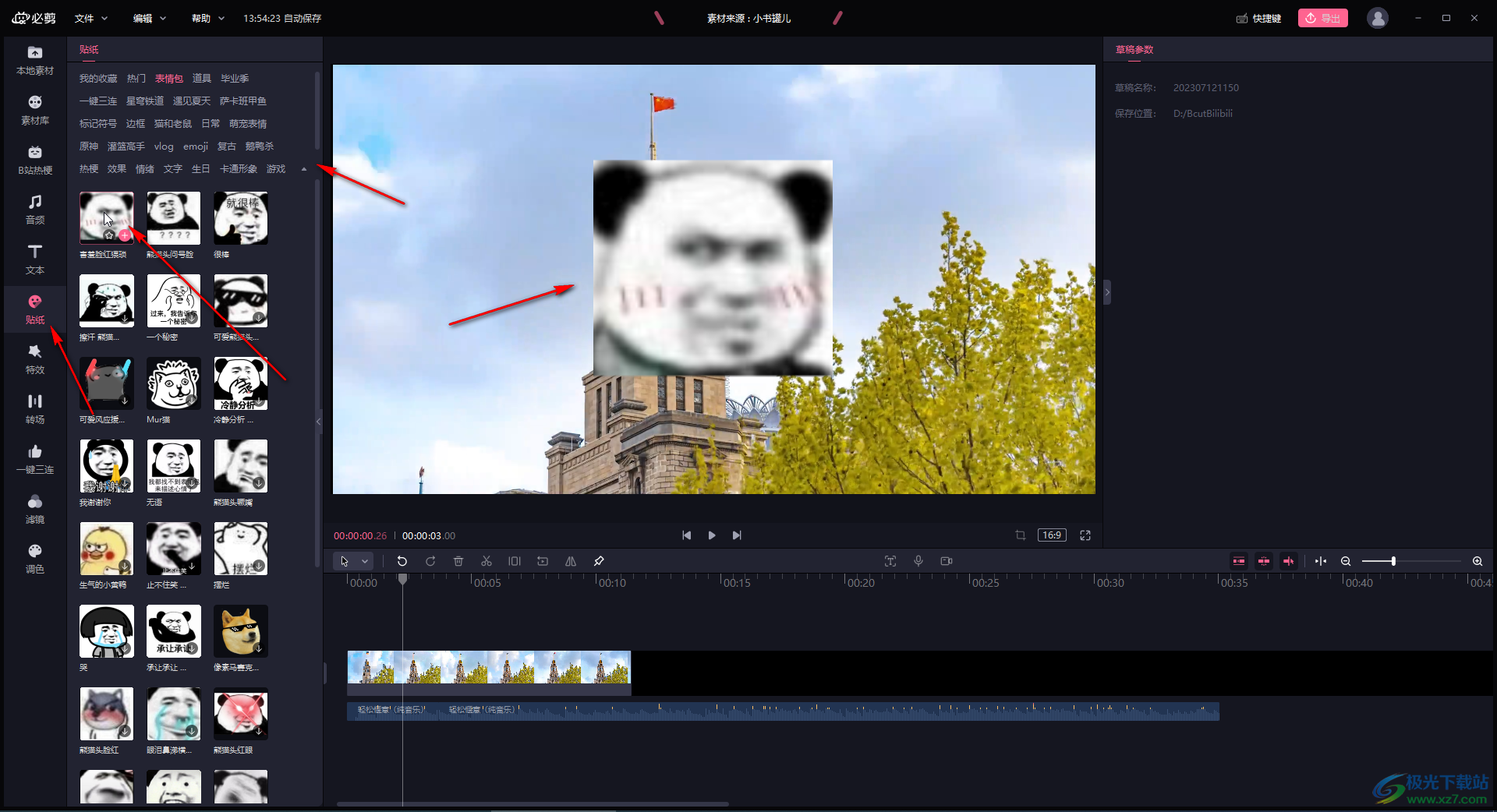1497x812 pixels.
Task: Click the timeline playhead marker
Action: point(402,579)
